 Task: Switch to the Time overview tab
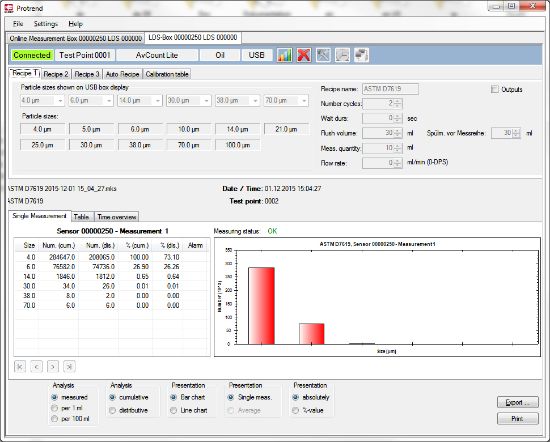pos(117,217)
